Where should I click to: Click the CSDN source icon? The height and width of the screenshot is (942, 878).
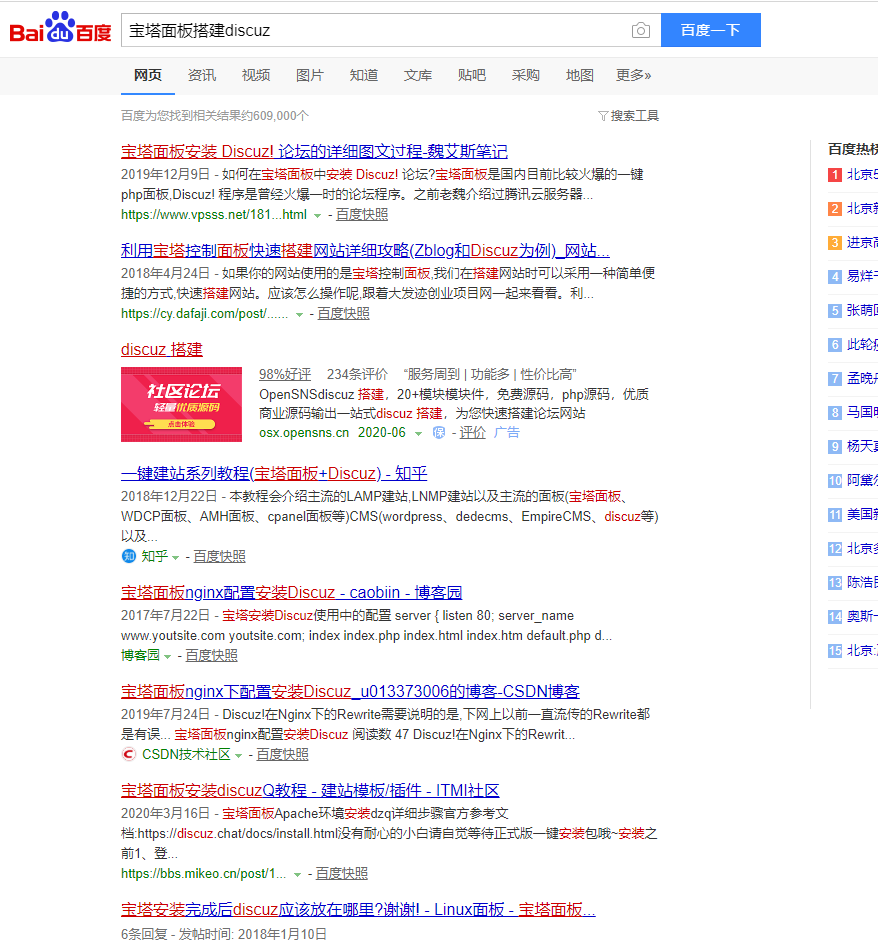coord(129,754)
